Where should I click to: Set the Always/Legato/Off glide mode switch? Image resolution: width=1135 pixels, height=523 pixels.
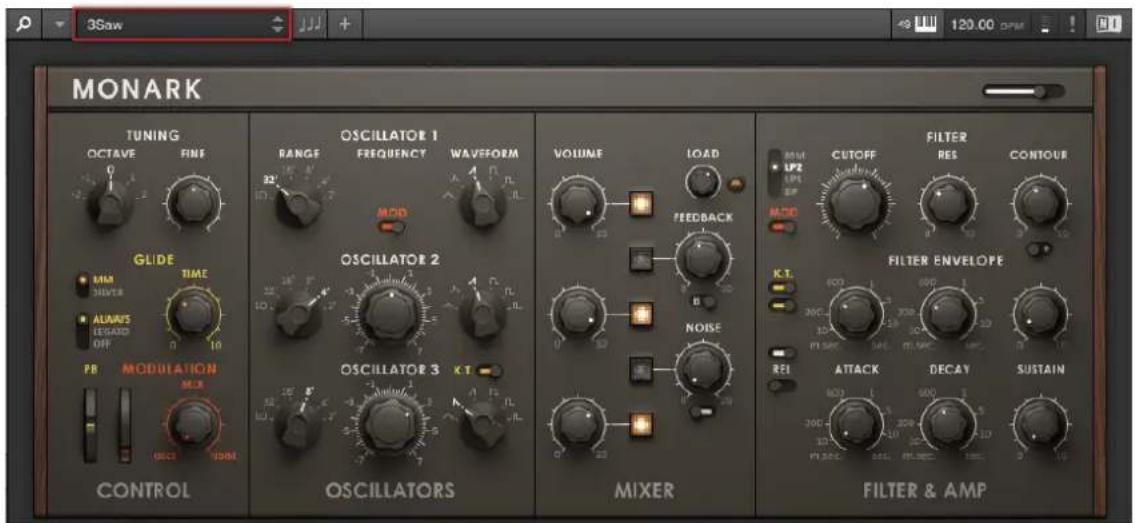click(x=82, y=329)
